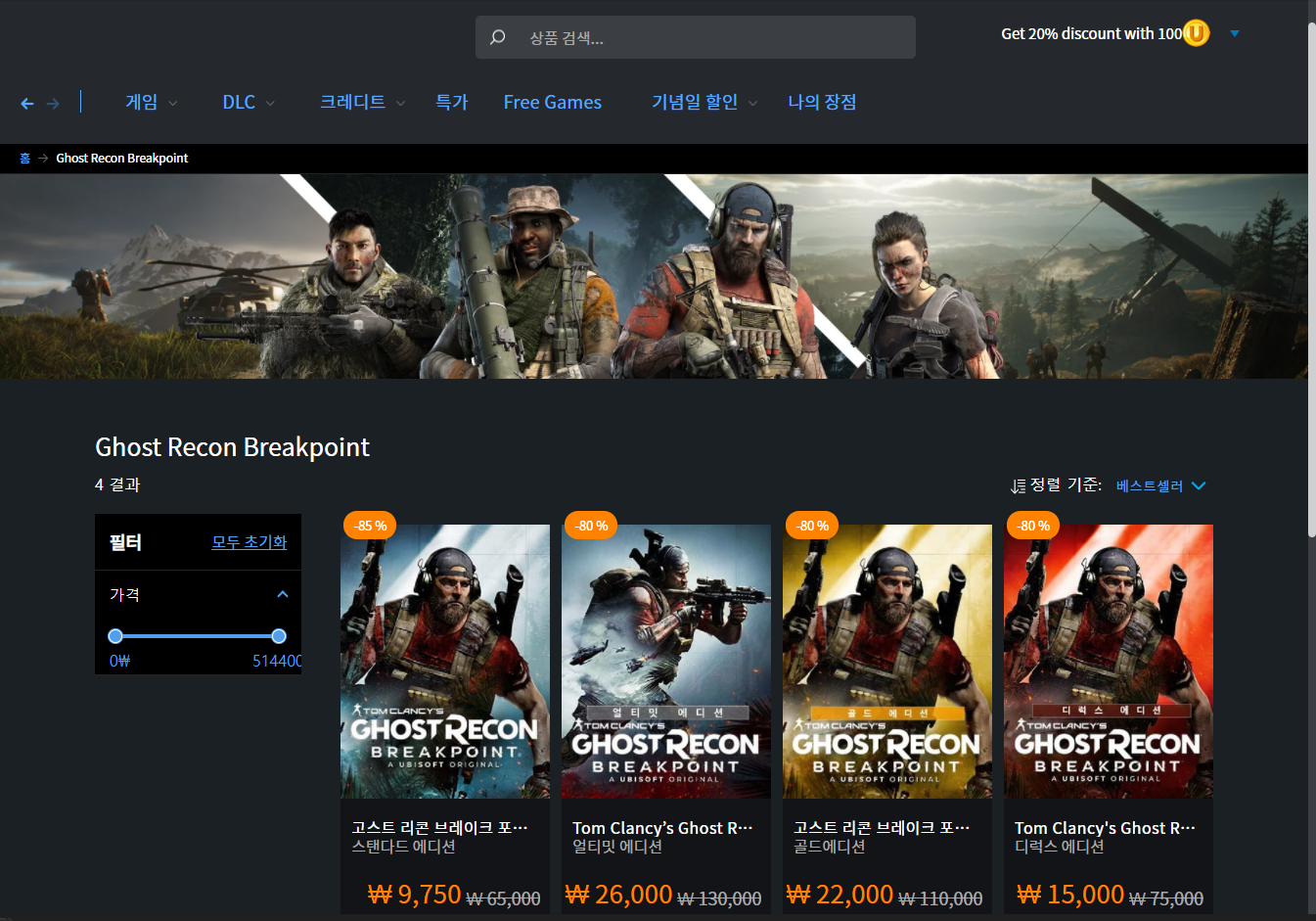Open the Deluxe Edition cover thumbnail
This screenshot has height=921, width=1316.
tap(1109, 662)
